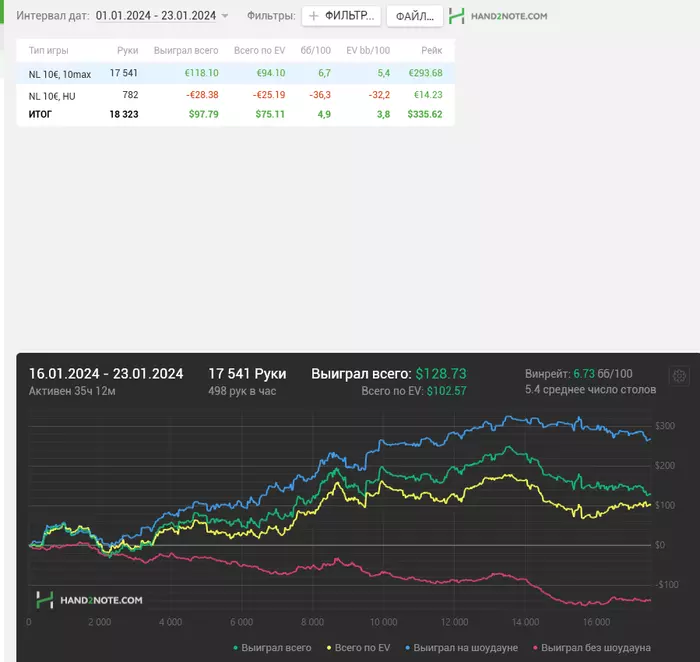
Task: Click the Hand2Note watermark on the graph
Action: click(89, 600)
